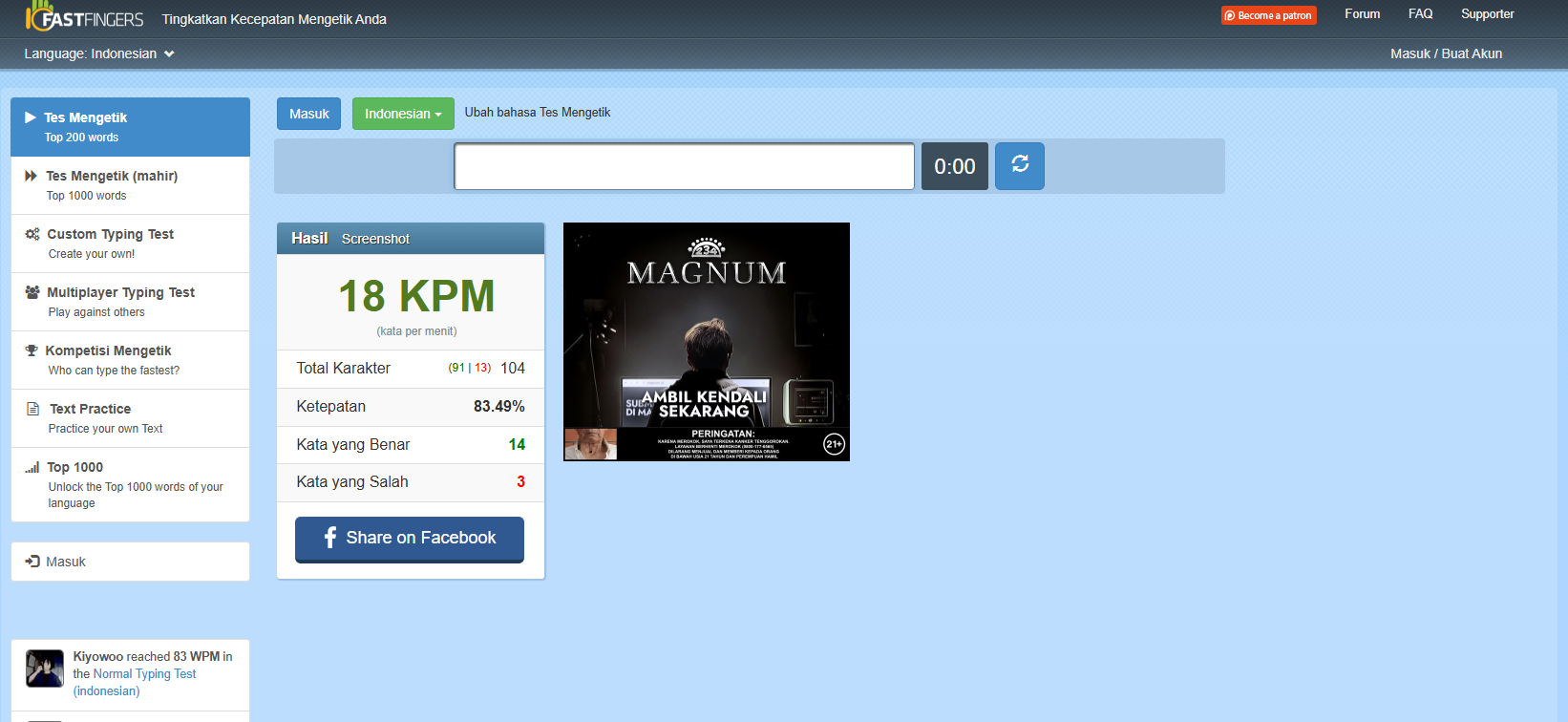Open Text Practice menu item
The height and width of the screenshot is (722, 1568).
(130, 418)
